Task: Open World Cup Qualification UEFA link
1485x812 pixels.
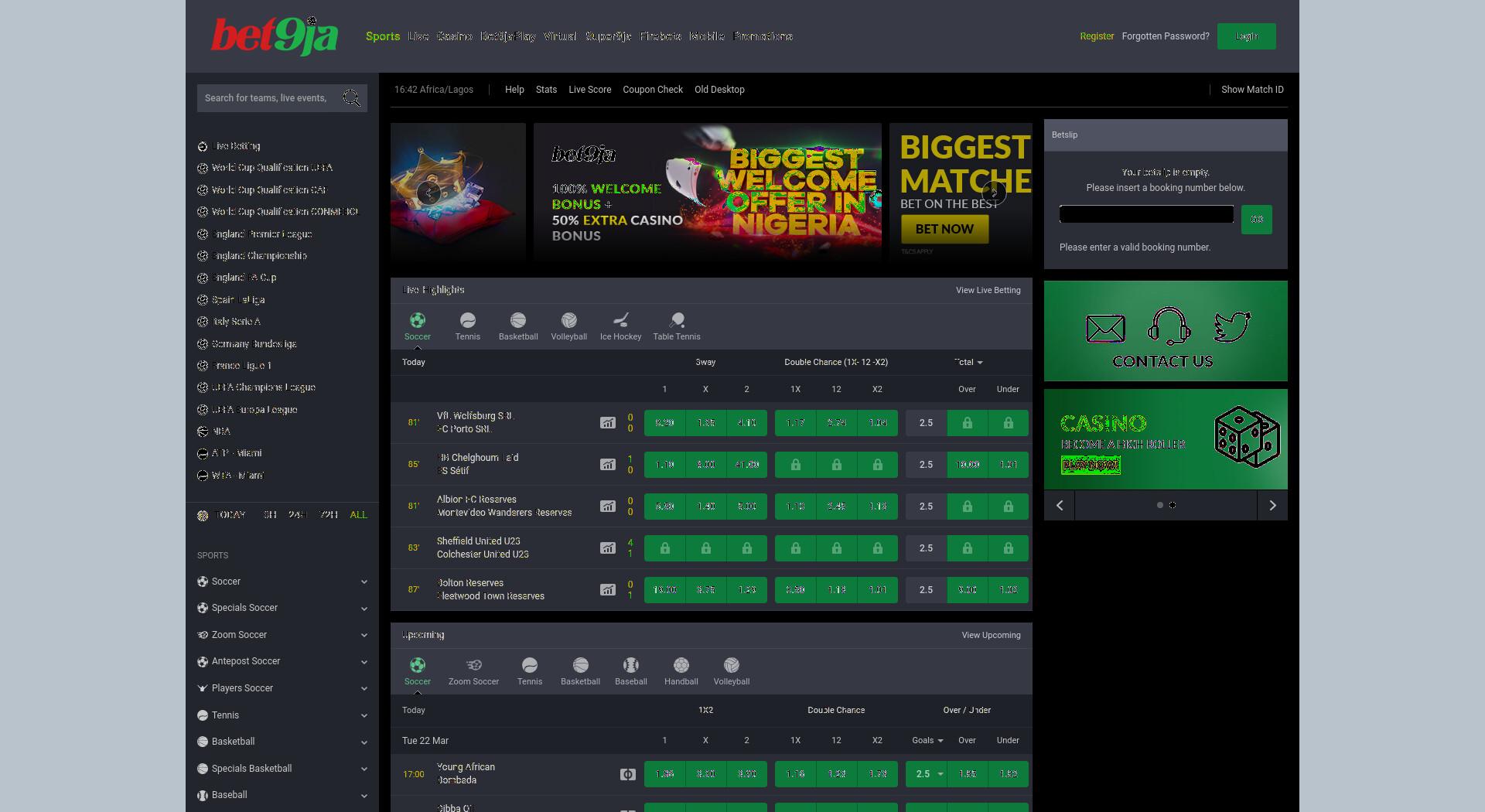Action: pyautogui.click(x=272, y=168)
